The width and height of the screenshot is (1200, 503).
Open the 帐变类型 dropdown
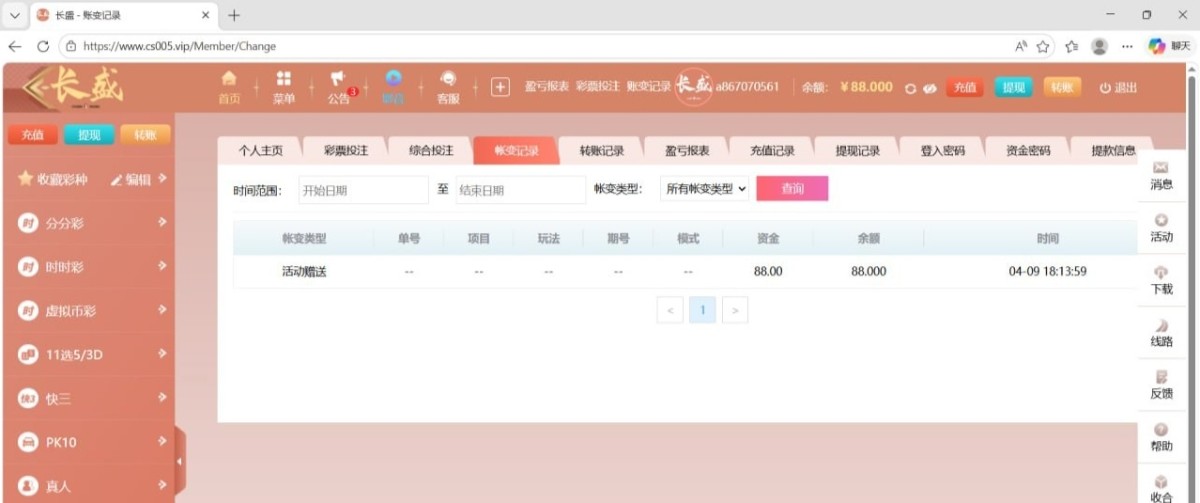pyautogui.click(x=705, y=189)
